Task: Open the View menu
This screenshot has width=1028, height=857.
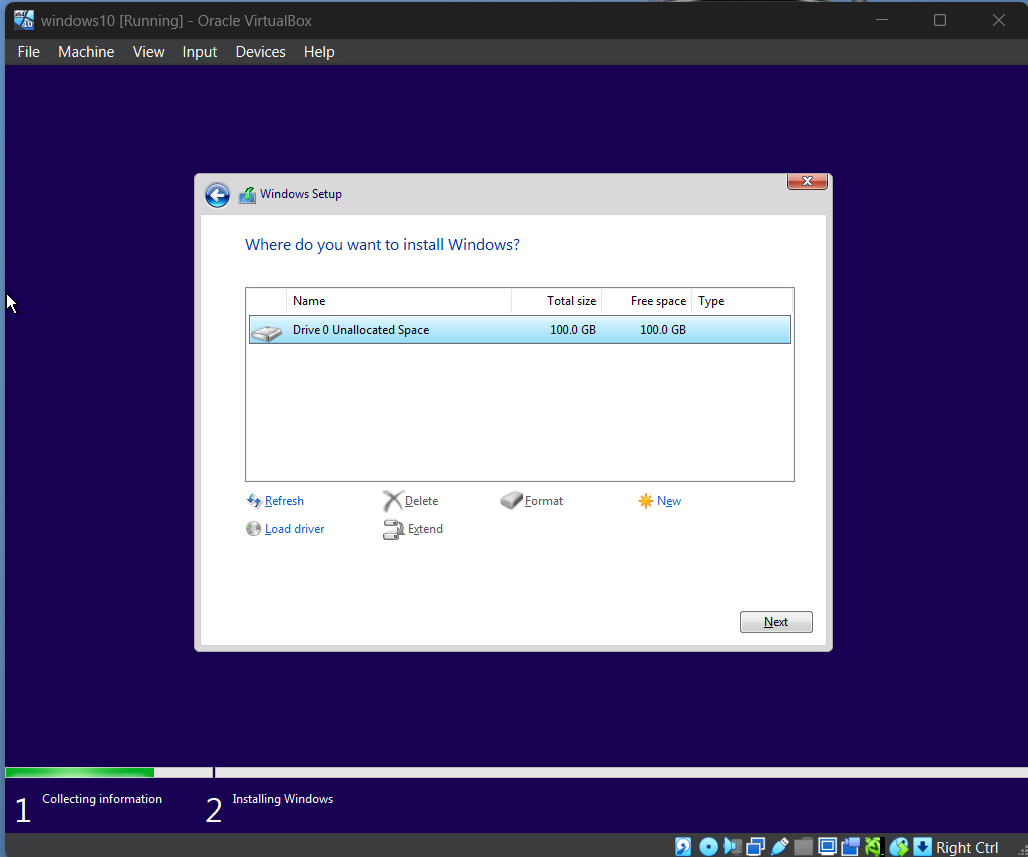Action: coord(148,52)
